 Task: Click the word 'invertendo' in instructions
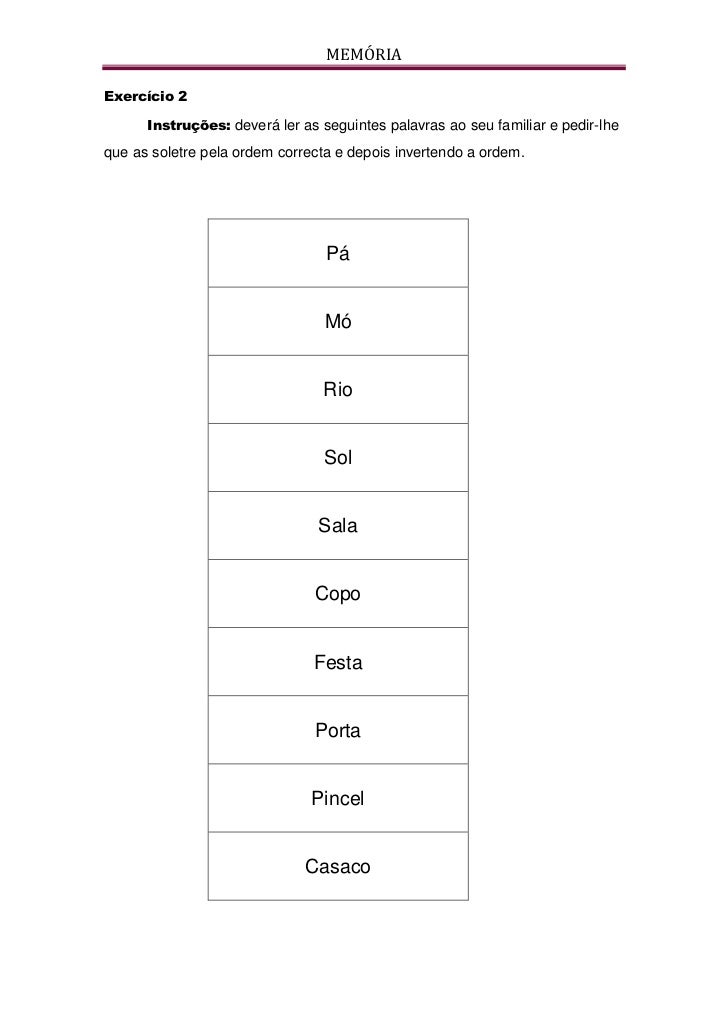[x=429, y=152]
